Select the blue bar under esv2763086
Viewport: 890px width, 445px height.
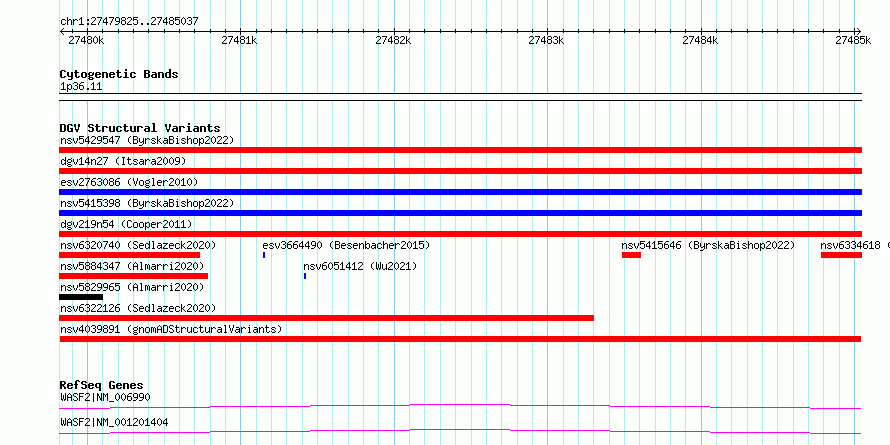460,192
